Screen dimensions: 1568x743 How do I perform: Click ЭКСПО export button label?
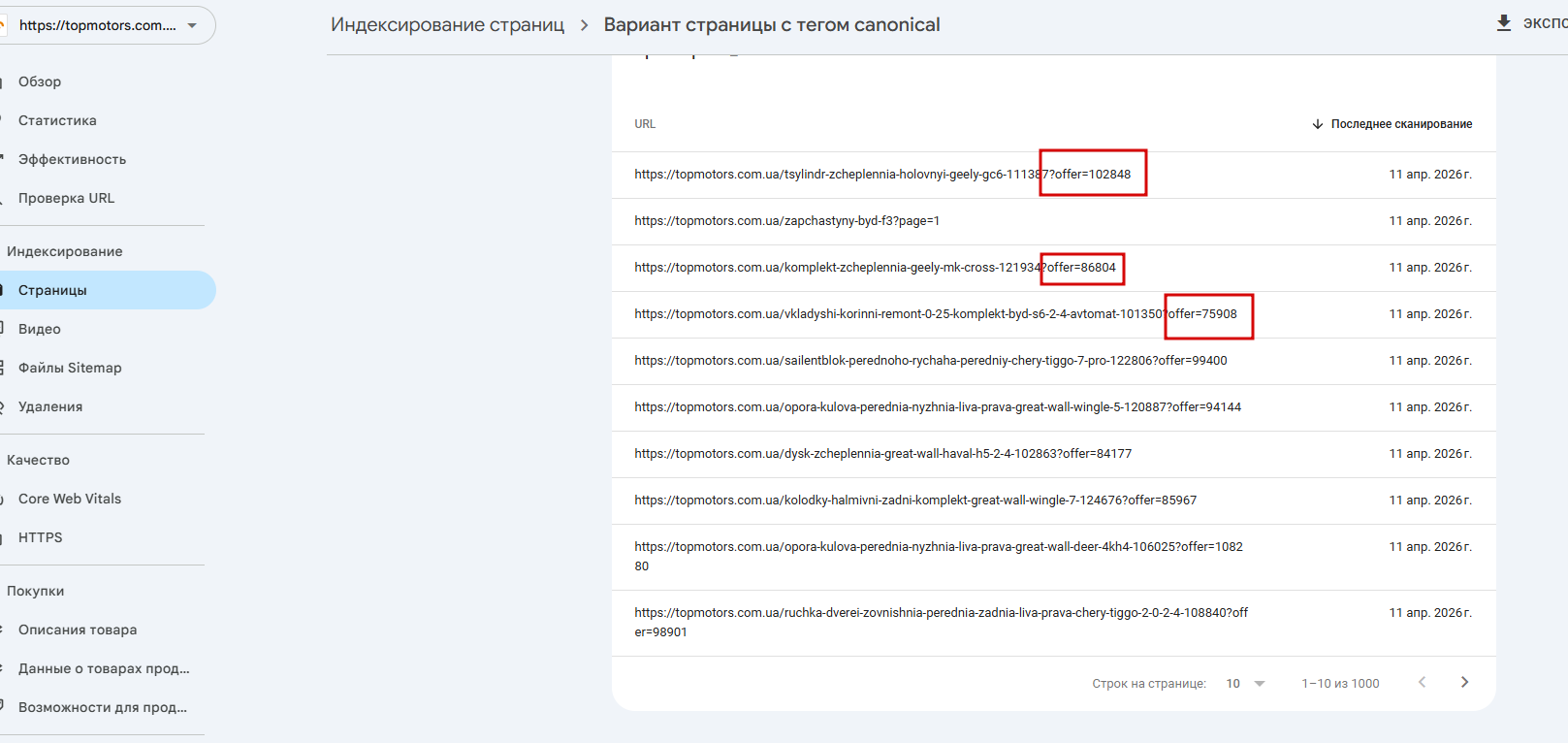1545,23
